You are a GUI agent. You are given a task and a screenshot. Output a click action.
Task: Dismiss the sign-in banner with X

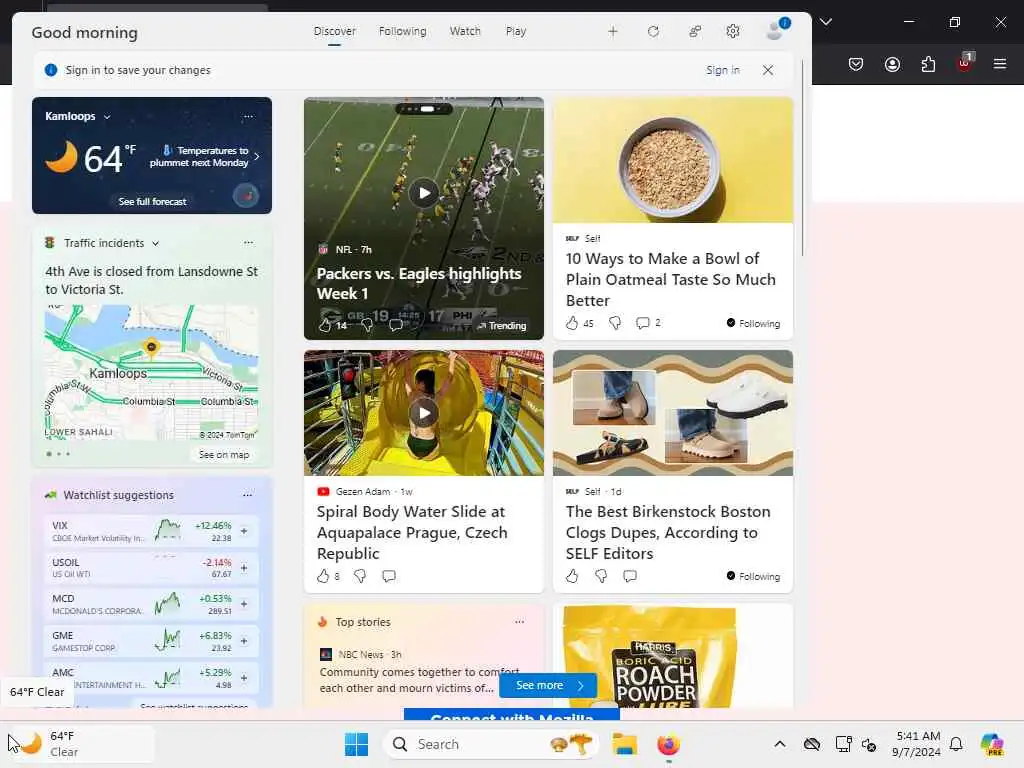click(768, 70)
